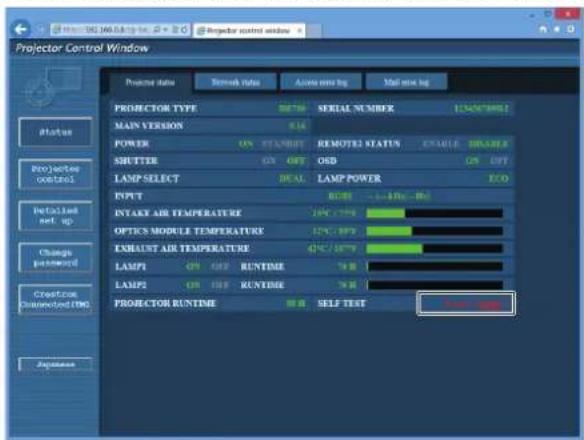Go back with the browser back arrow
Viewport: 584px width, 440px height.
pos(20,29)
